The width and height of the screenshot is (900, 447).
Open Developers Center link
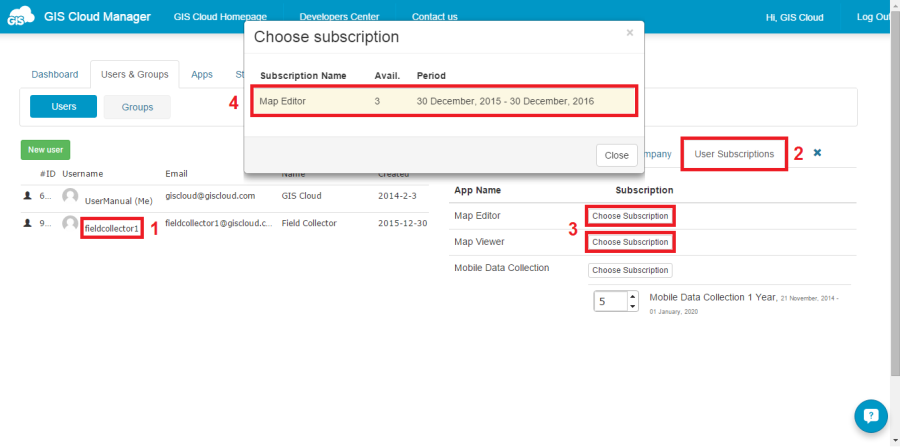339,17
